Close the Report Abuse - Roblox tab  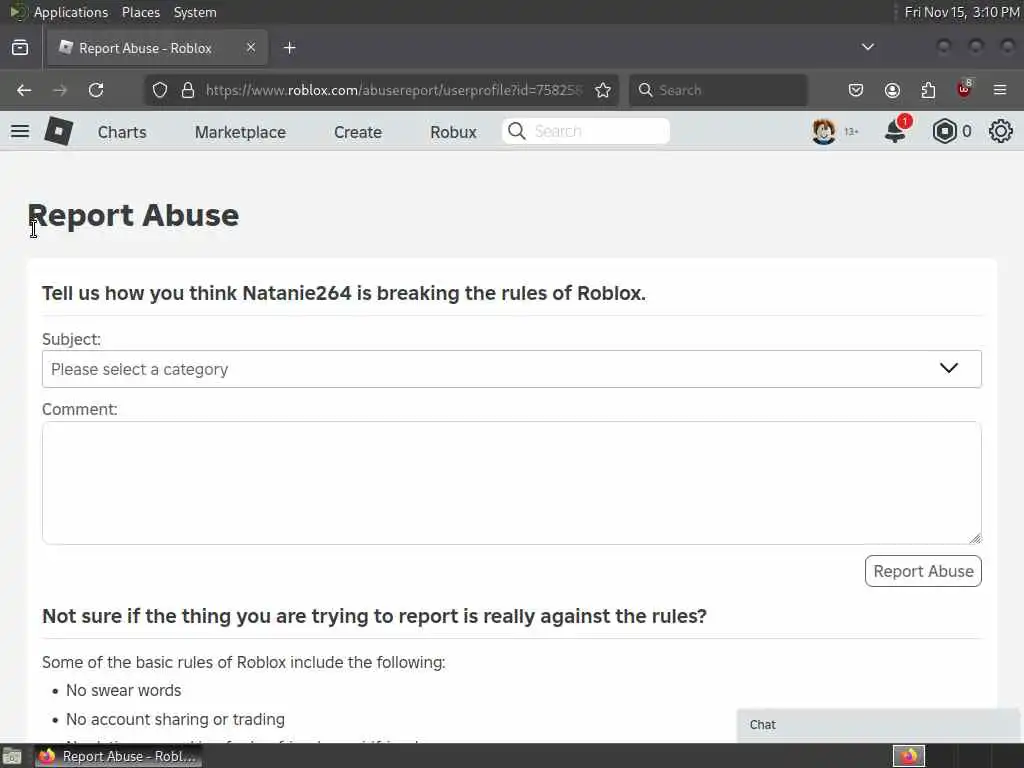click(251, 47)
